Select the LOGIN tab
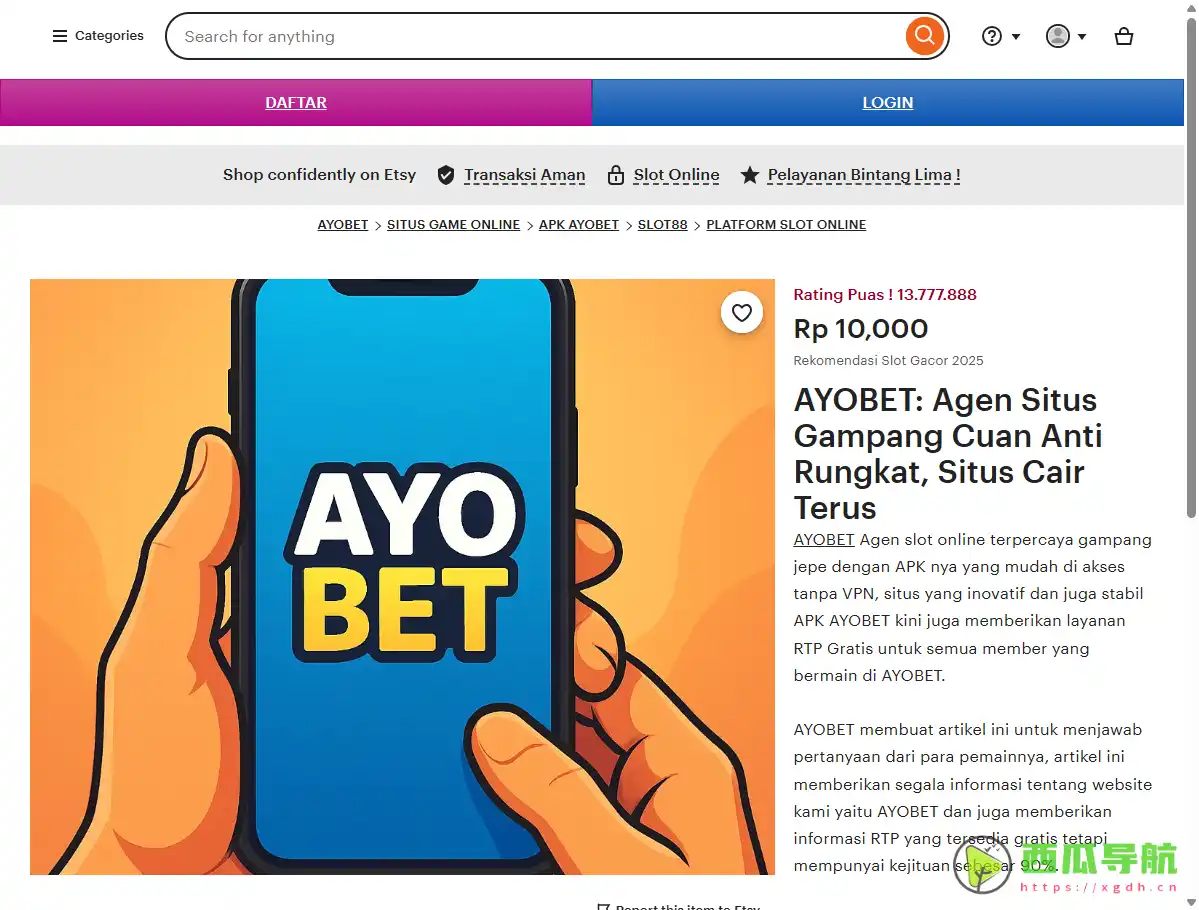1199x910 pixels. pyautogui.click(x=888, y=102)
